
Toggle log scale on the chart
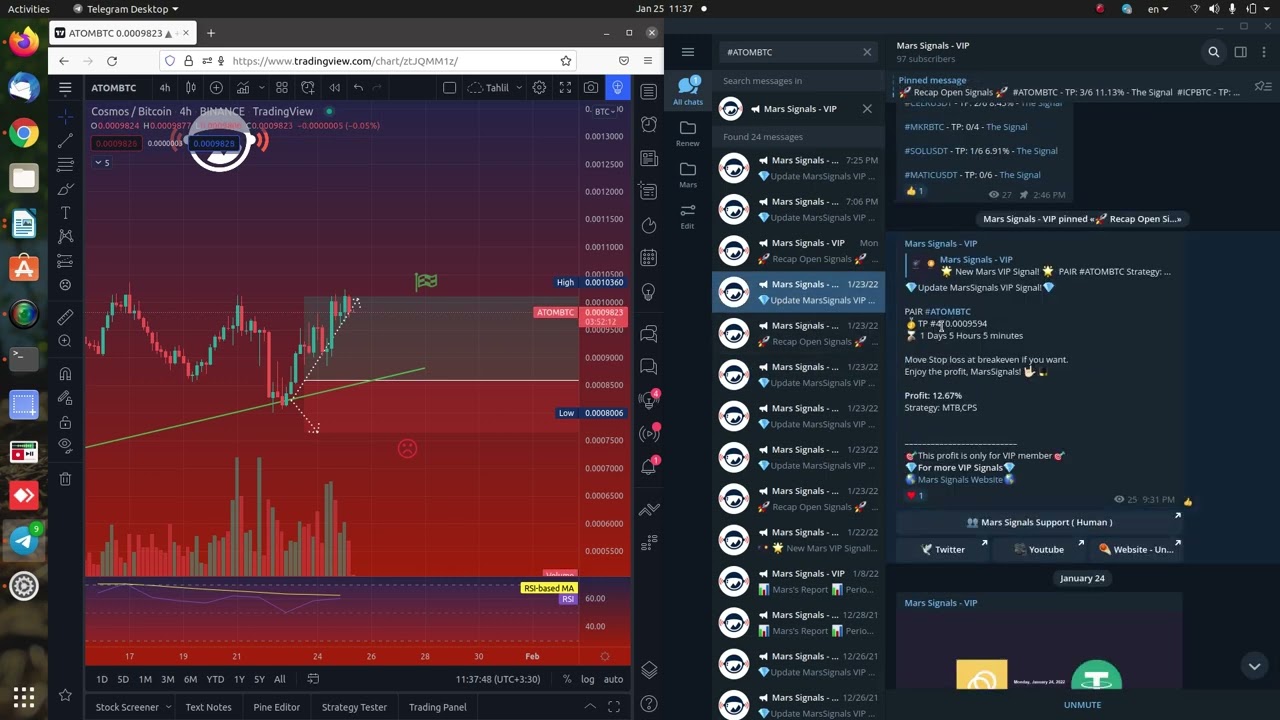(588, 679)
